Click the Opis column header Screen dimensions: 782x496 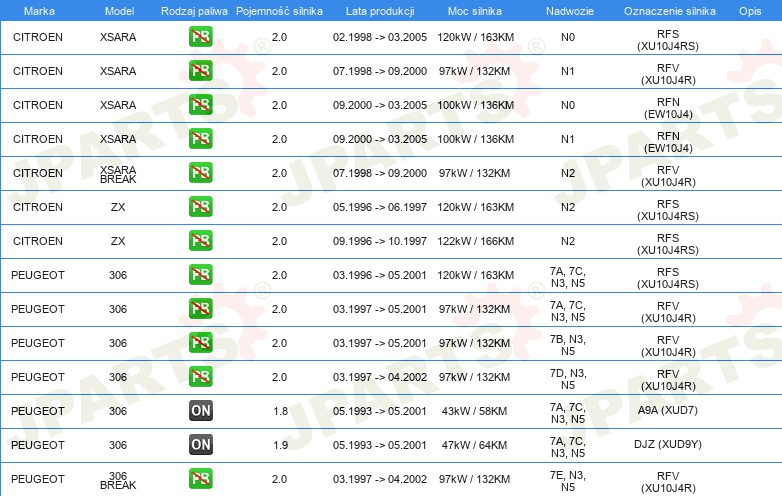point(750,11)
